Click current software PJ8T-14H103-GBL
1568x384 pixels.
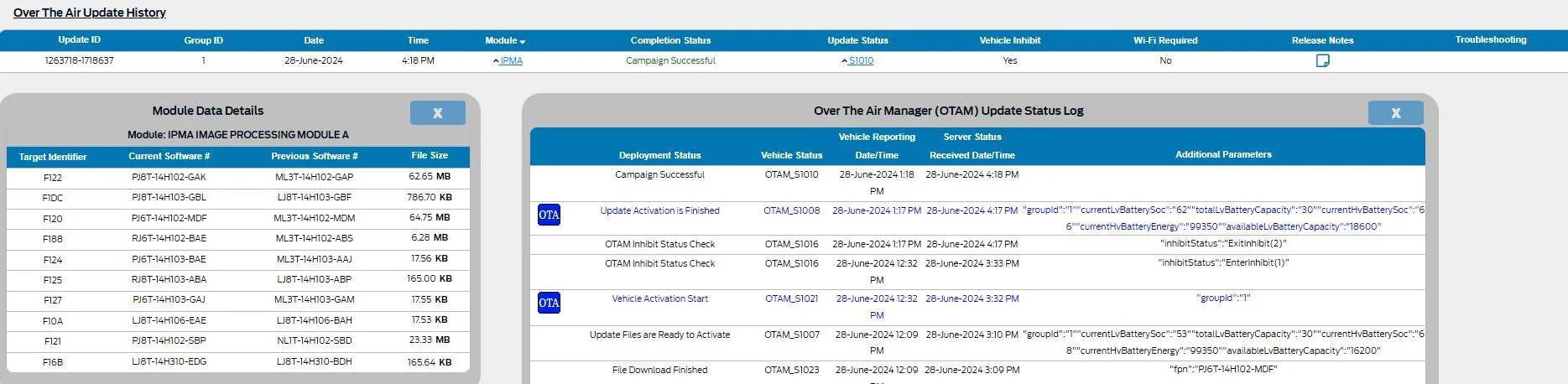pyautogui.click(x=169, y=197)
